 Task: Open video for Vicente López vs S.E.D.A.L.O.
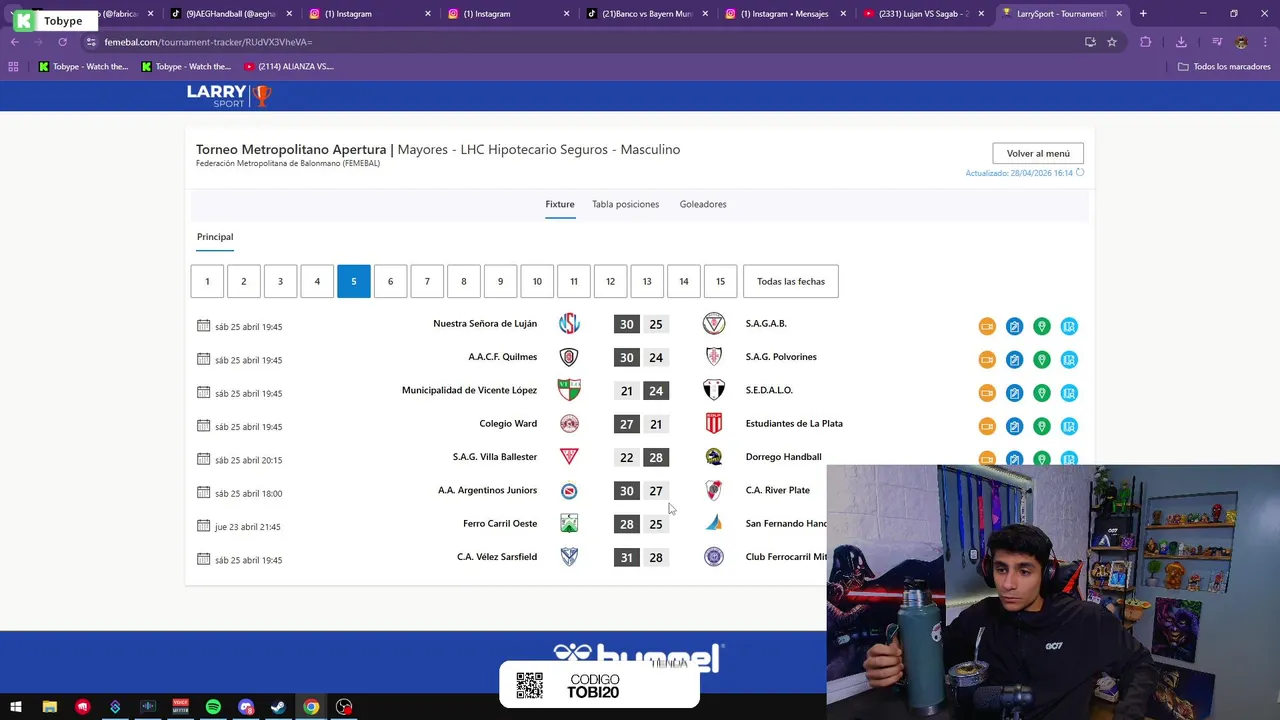987,393
